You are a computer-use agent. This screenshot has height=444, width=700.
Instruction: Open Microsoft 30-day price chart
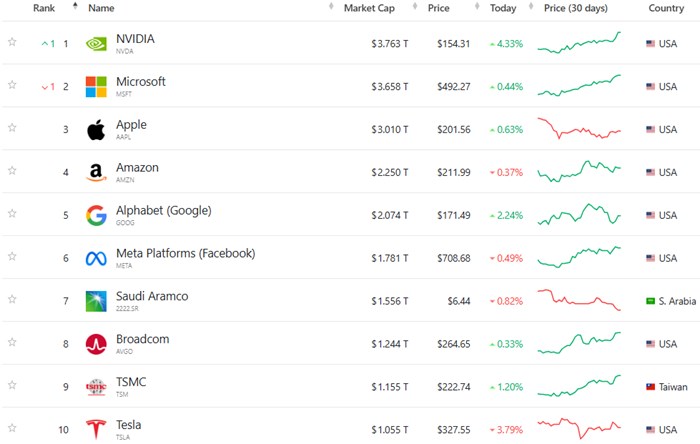(x=579, y=87)
